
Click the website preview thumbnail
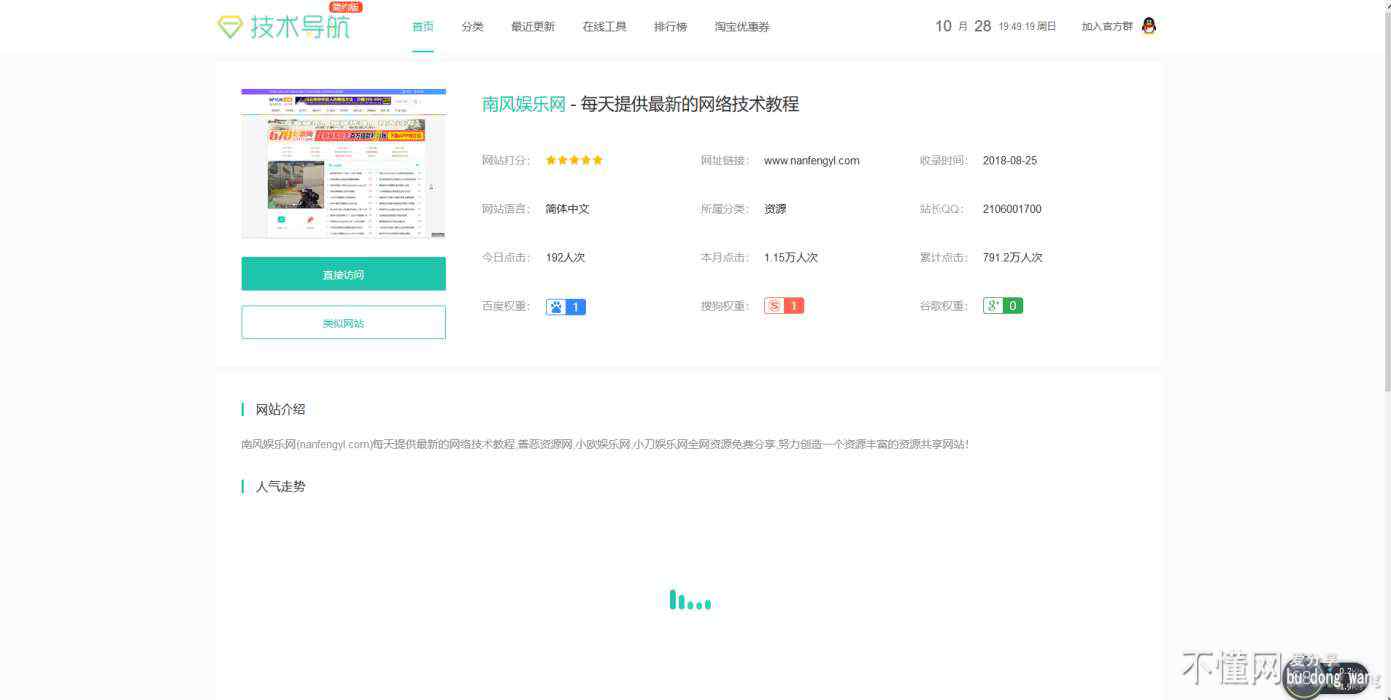coord(343,163)
